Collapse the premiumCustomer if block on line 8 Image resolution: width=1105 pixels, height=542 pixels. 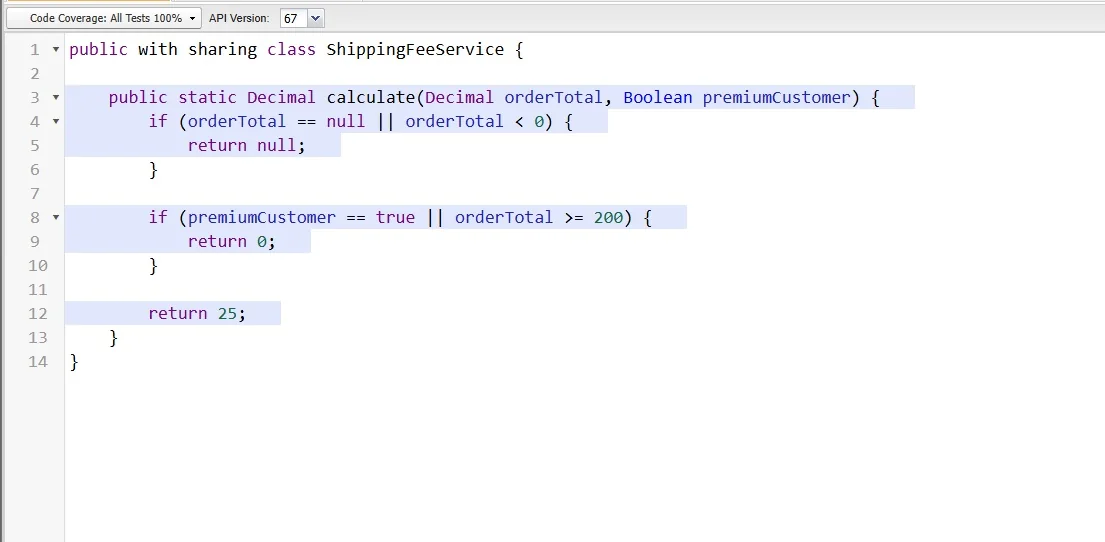56,218
